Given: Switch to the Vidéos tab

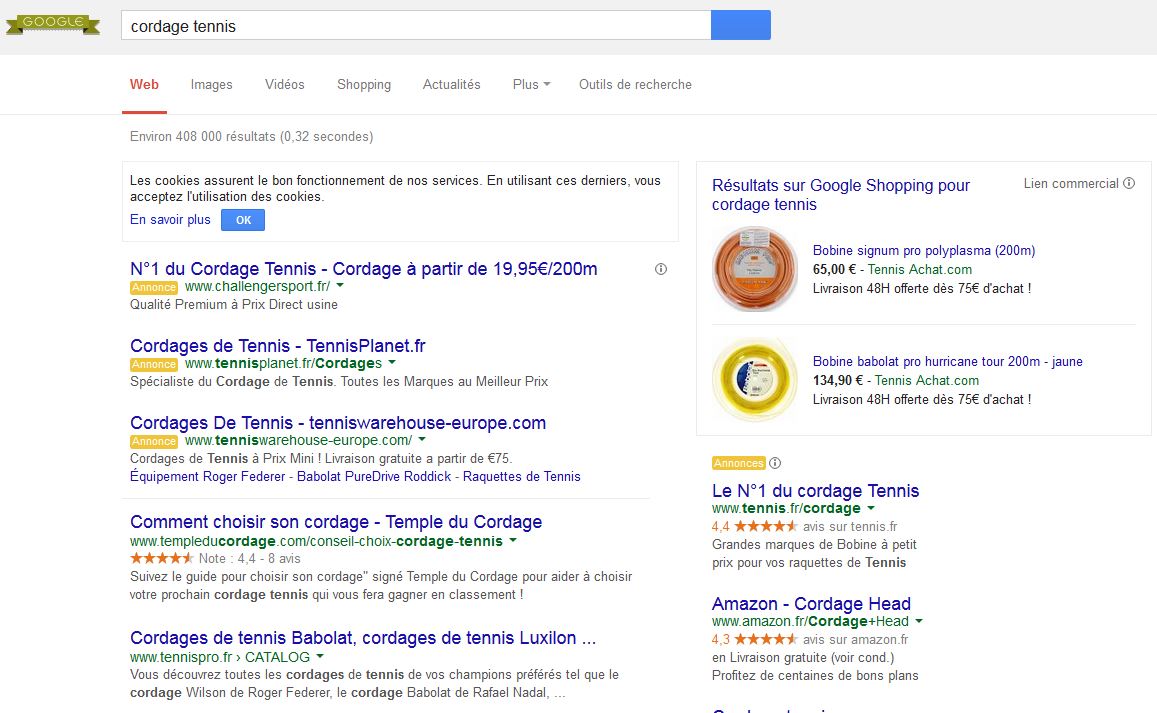Looking at the screenshot, I should click(x=285, y=85).
